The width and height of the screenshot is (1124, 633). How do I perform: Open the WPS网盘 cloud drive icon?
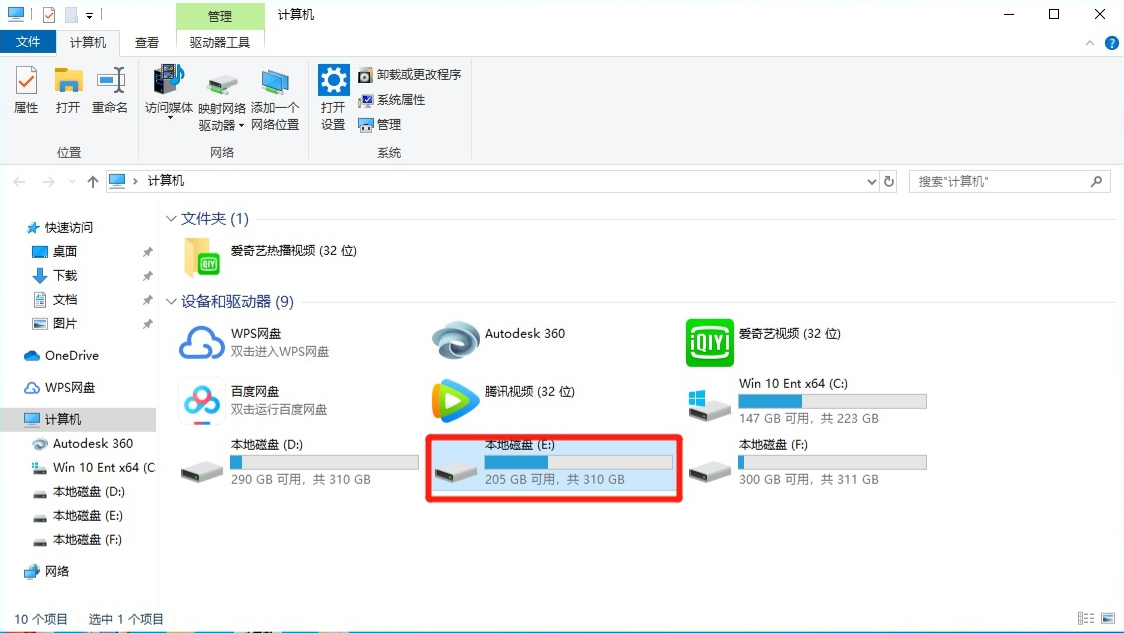tap(202, 342)
